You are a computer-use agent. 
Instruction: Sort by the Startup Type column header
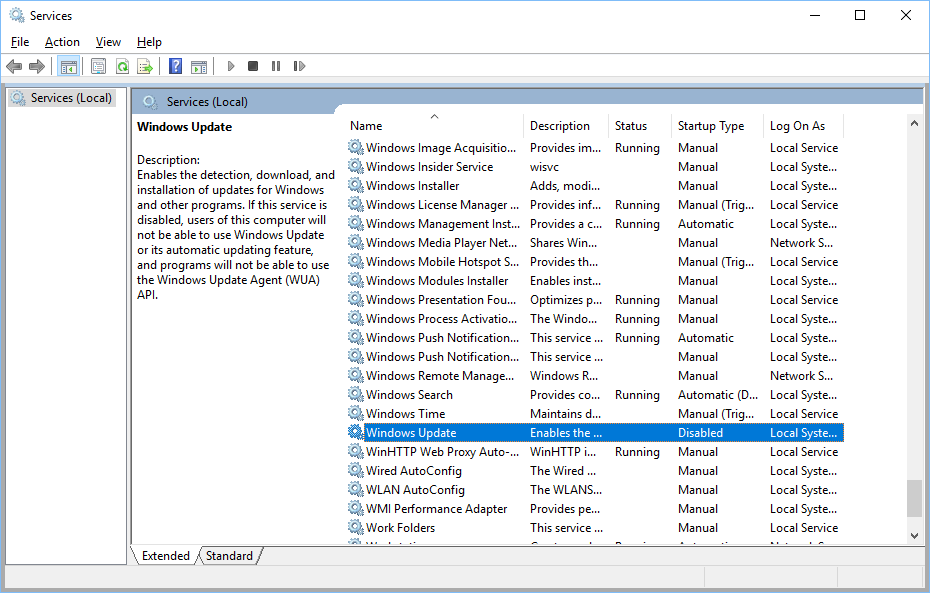[x=718, y=126]
